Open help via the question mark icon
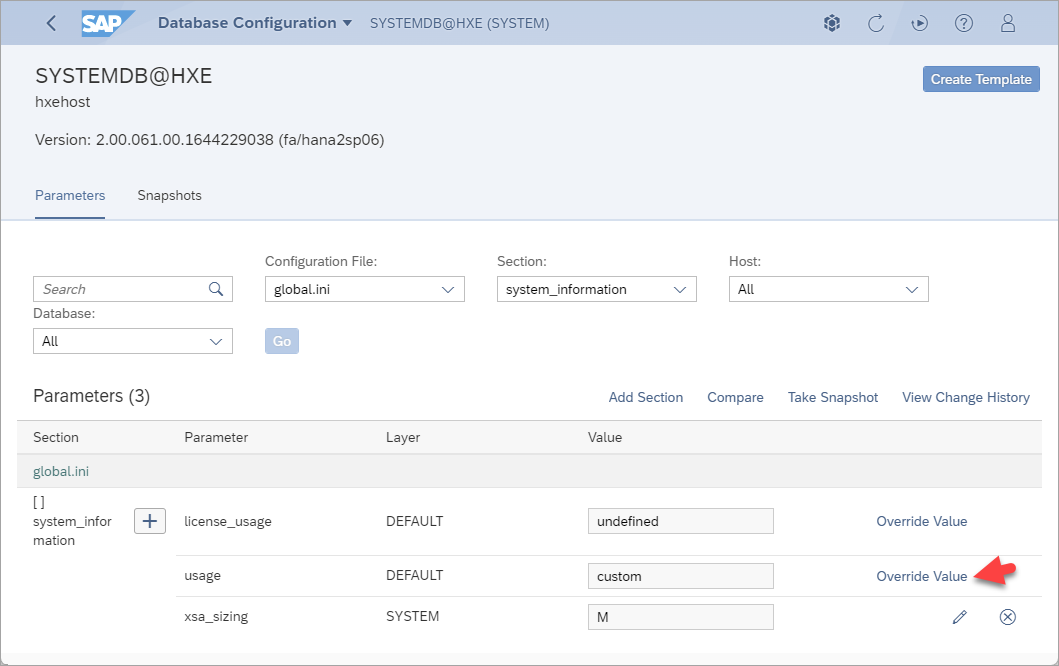The image size is (1059, 666). click(x=964, y=24)
